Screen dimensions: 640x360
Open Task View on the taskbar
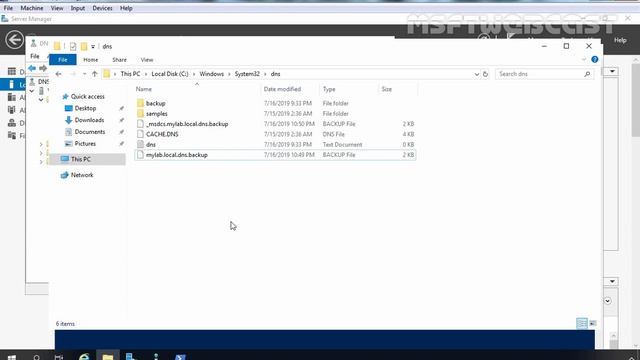(x=59, y=357)
